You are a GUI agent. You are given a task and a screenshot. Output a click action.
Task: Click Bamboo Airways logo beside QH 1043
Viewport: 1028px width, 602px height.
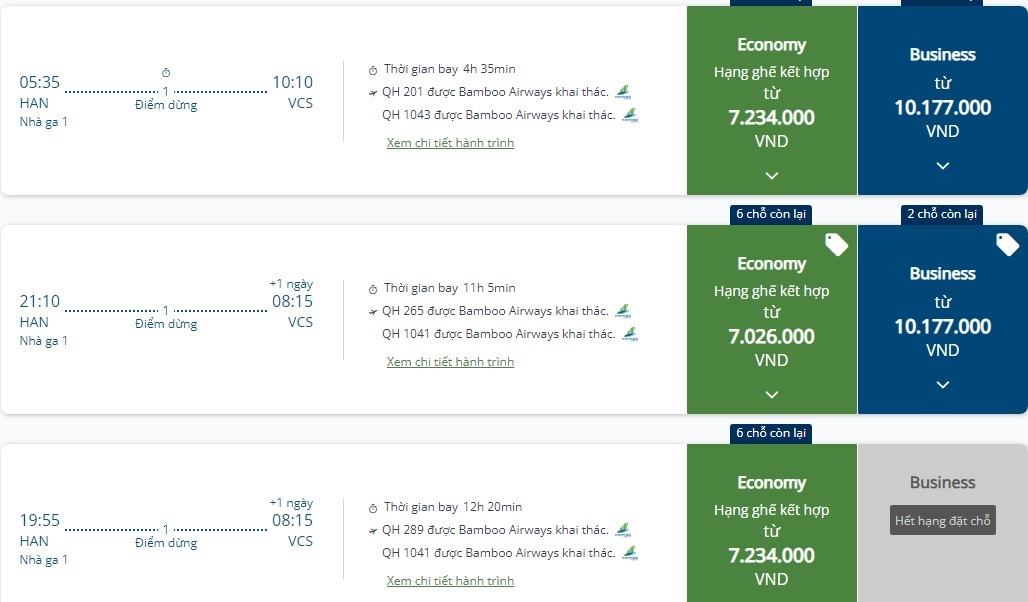click(x=630, y=115)
